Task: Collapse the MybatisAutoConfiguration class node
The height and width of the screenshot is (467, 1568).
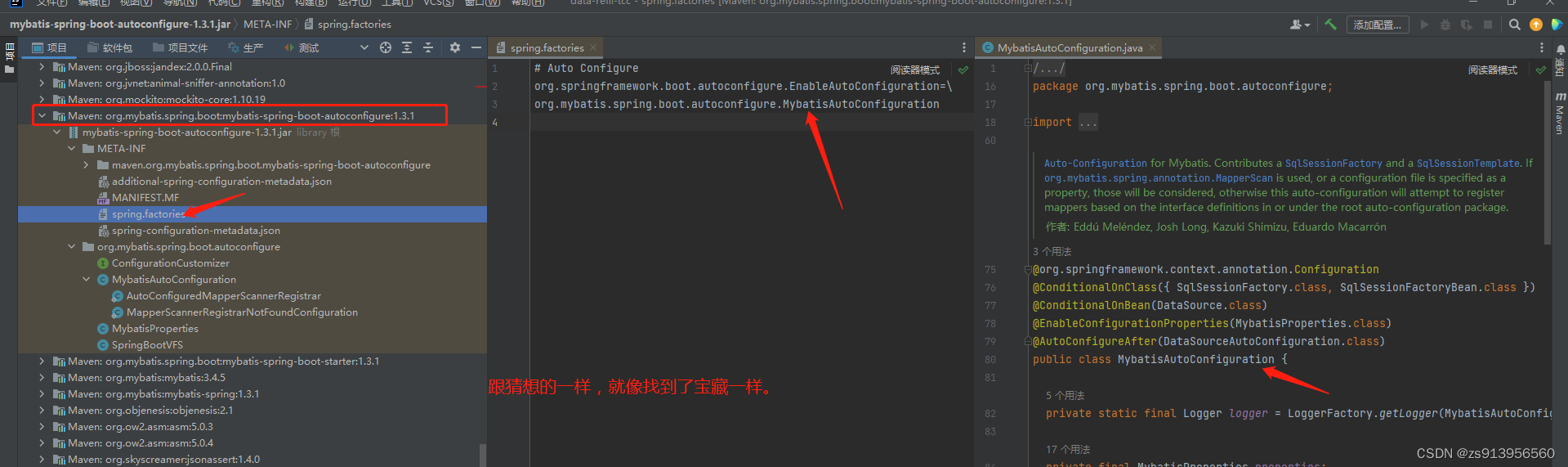Action: click(x=86, y=279)
